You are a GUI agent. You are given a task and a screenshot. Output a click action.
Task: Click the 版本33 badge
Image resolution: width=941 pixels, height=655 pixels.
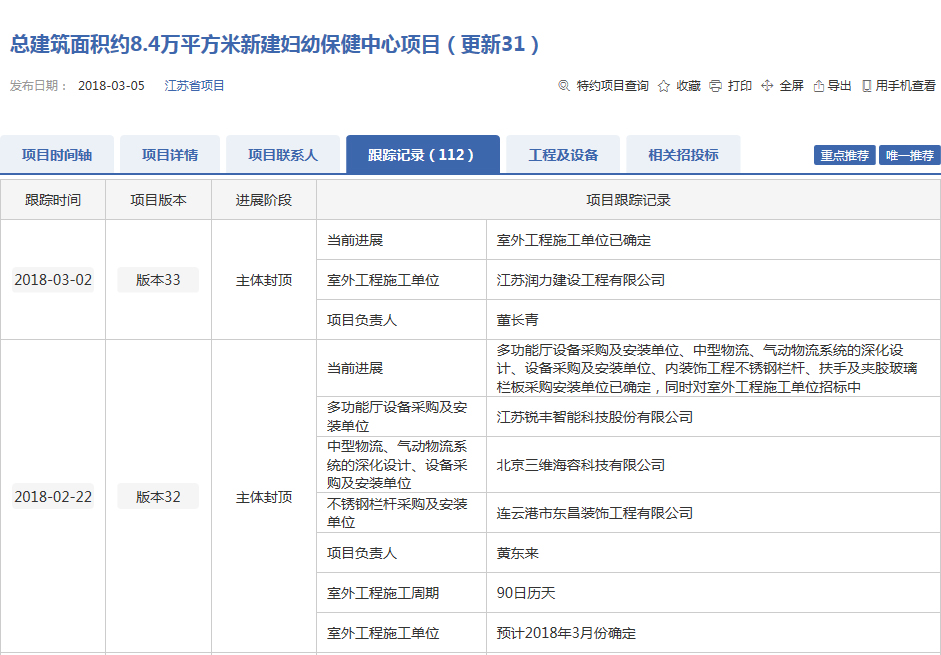158,280
